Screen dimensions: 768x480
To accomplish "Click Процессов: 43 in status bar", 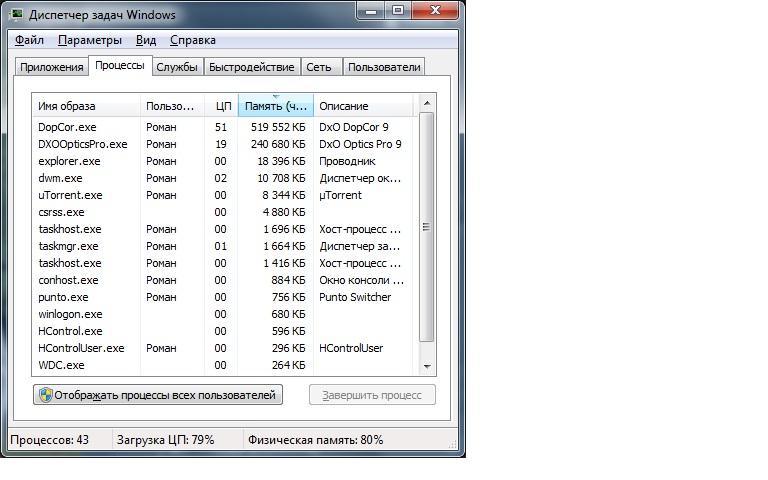I will [x=49, y=440].
